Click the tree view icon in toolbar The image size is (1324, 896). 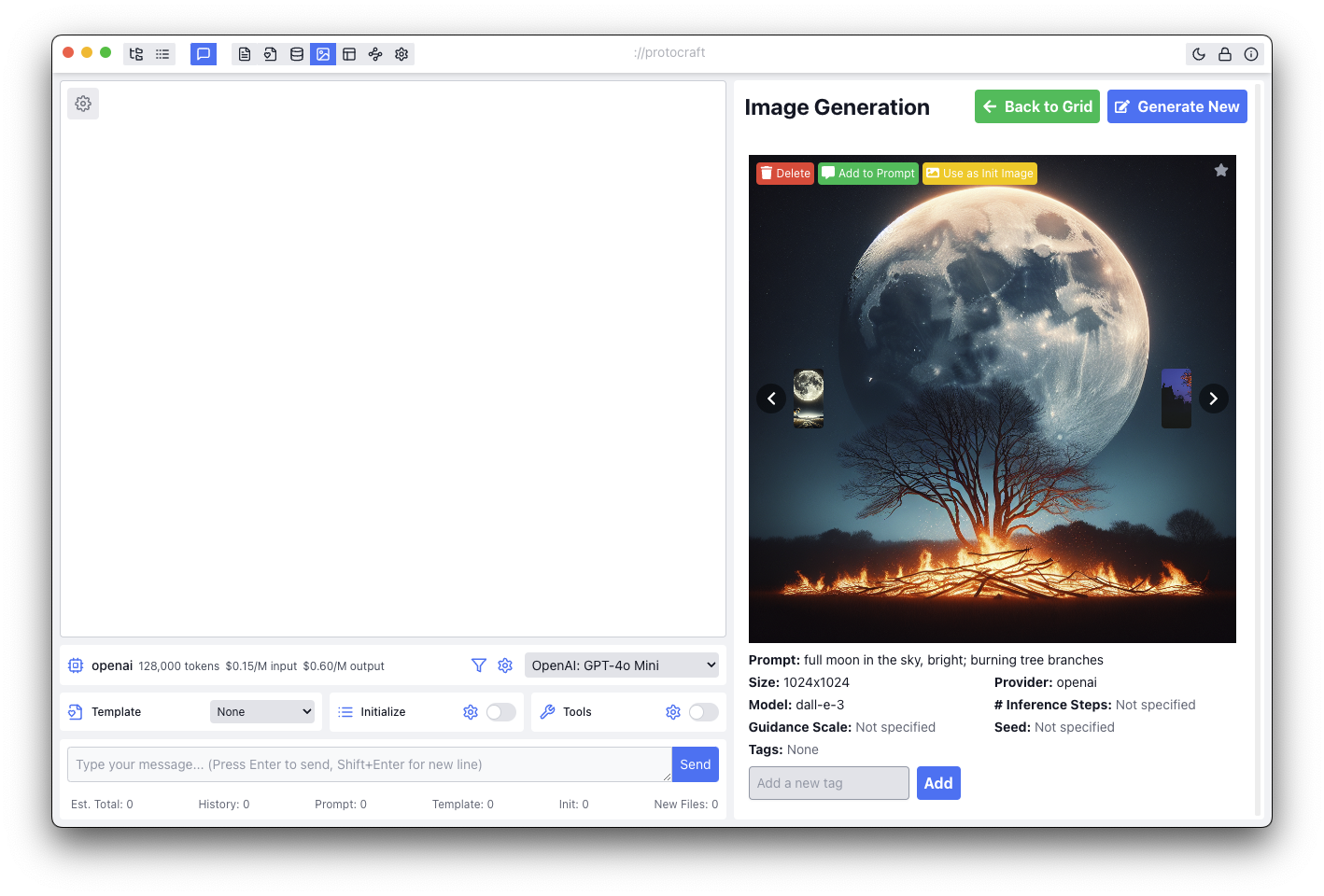tap(136, 54)
